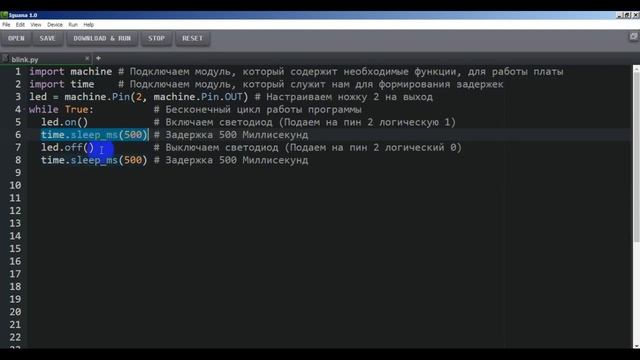Screen dimensions: 640x360
Task: Click the STOP button
Action: click(x=156, y=38)
